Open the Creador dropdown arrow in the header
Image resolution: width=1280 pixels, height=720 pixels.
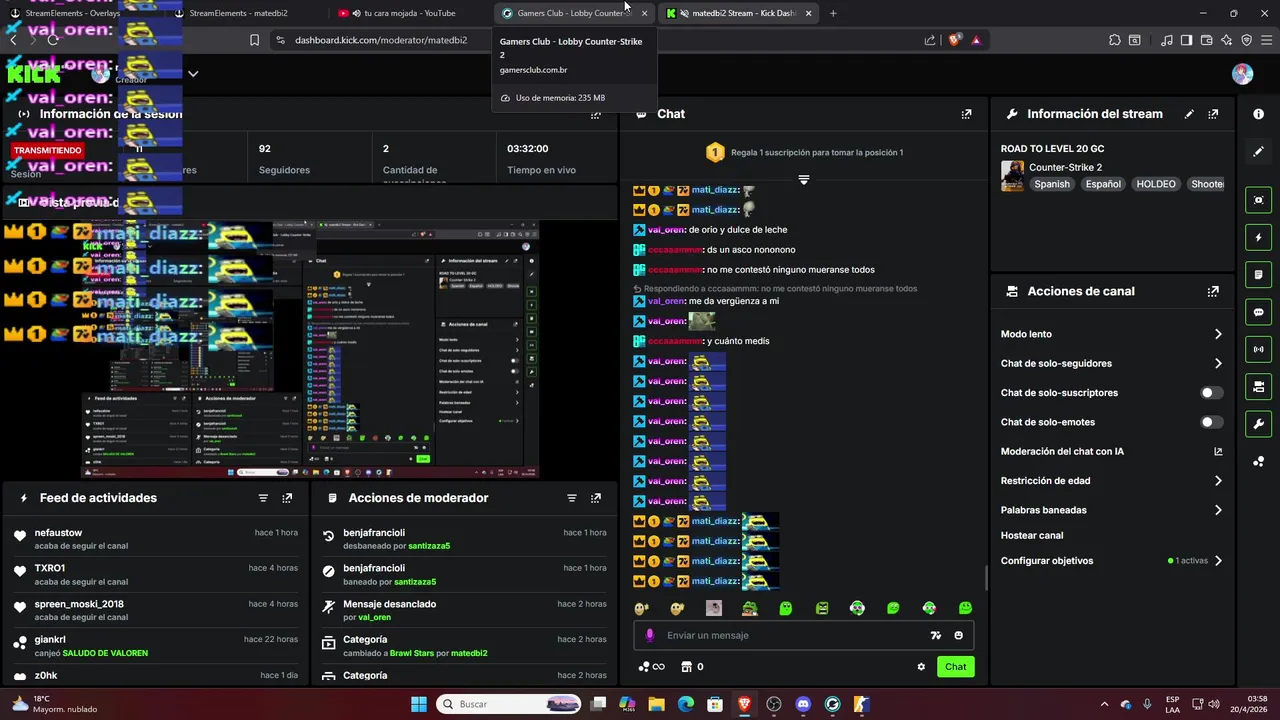[x=193, y=74]
